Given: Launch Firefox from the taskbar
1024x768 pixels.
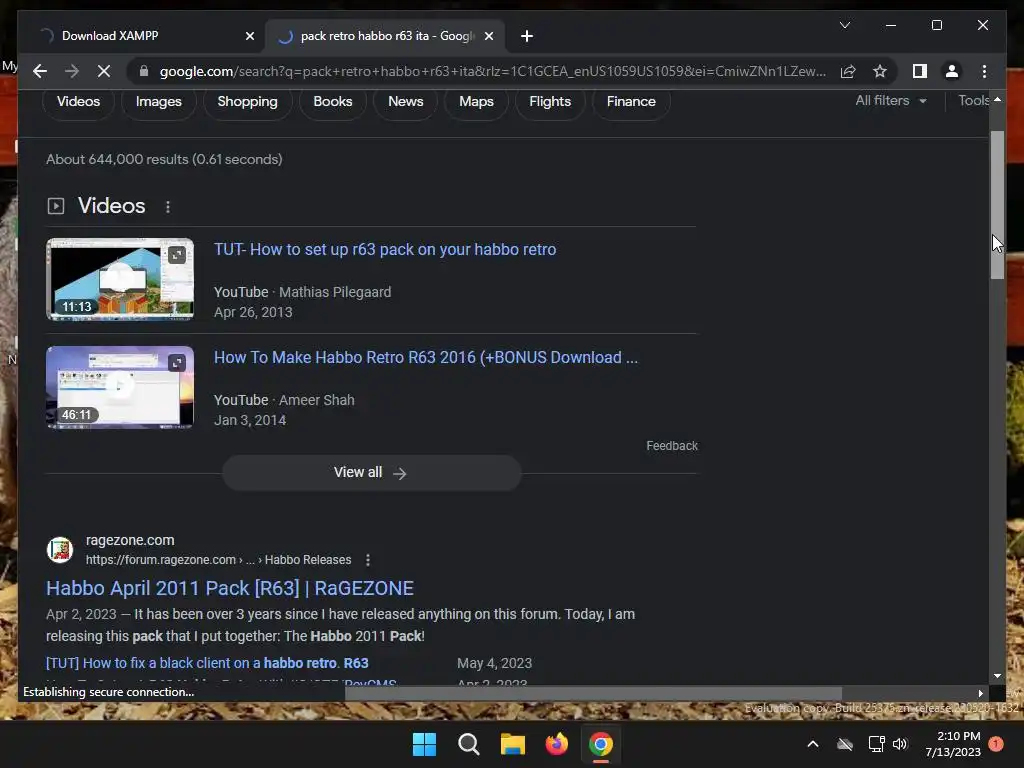Looking at the screenshot, I should 556,744.
